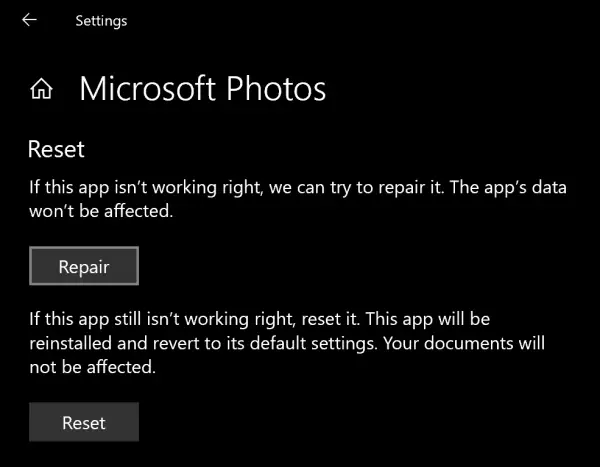Click the word 'Microsoft' in the heading
This screenshot has width=600, height=467.
click(148, 89)
